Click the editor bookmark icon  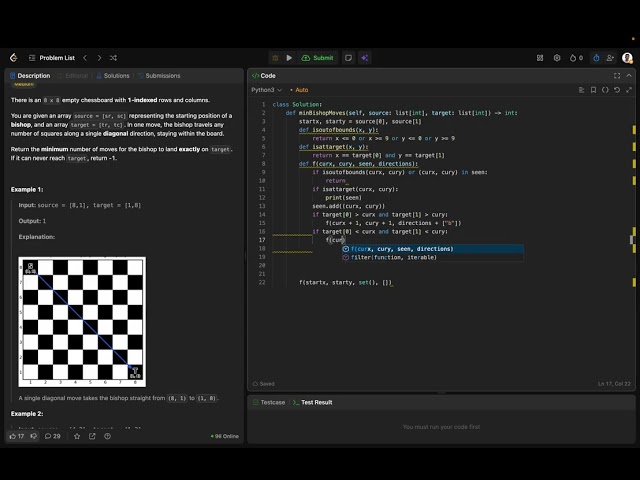(x=593, y=90)
